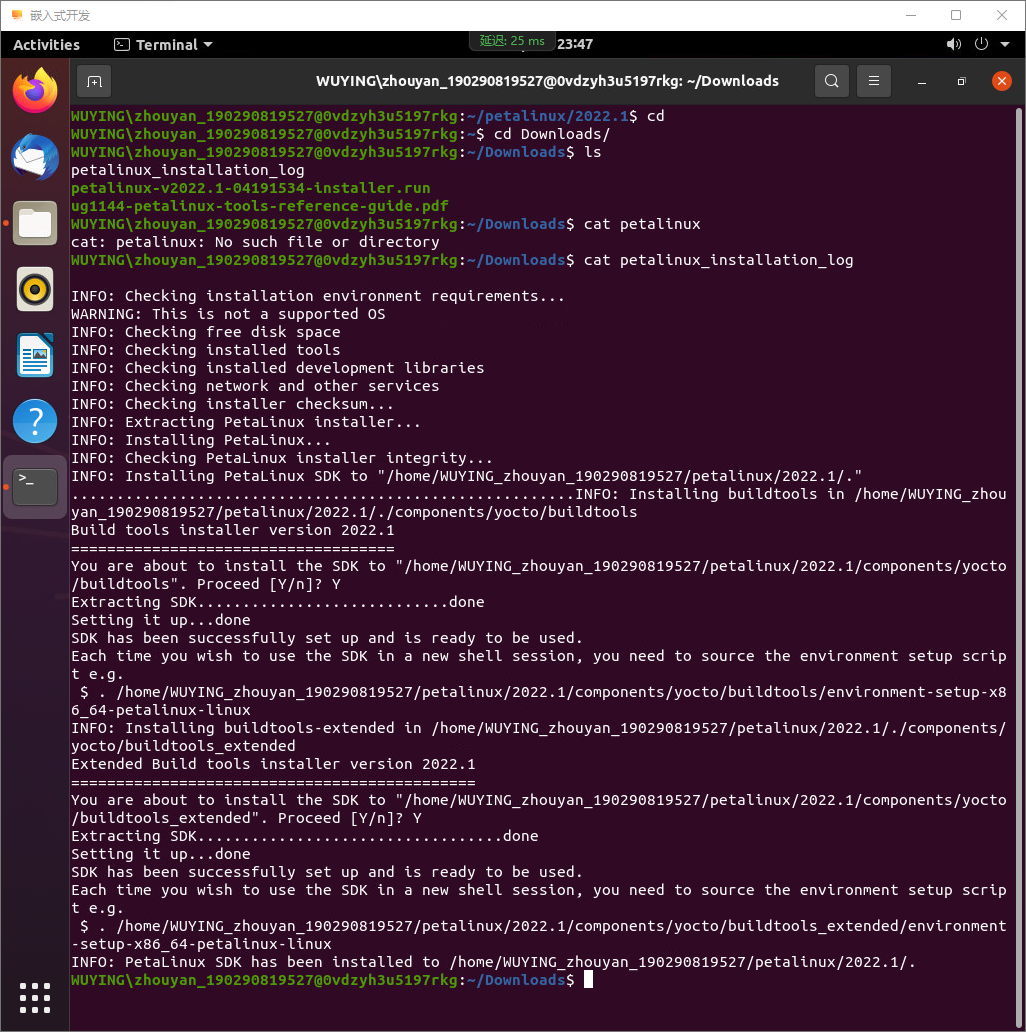Viewport: 1026px width, 1032px height.
Task: Expand the system status chevron at top right
Action: point(1006,44)
